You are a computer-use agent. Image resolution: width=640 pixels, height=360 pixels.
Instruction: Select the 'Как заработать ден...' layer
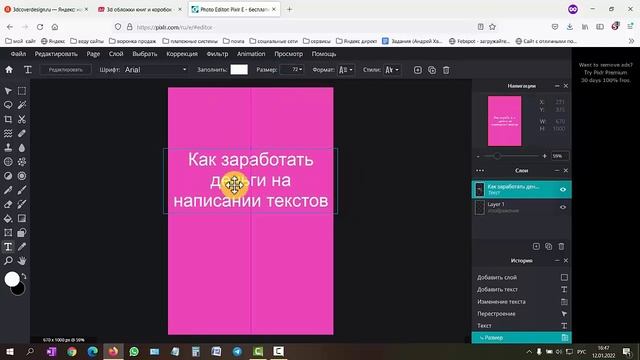(522, 189)
